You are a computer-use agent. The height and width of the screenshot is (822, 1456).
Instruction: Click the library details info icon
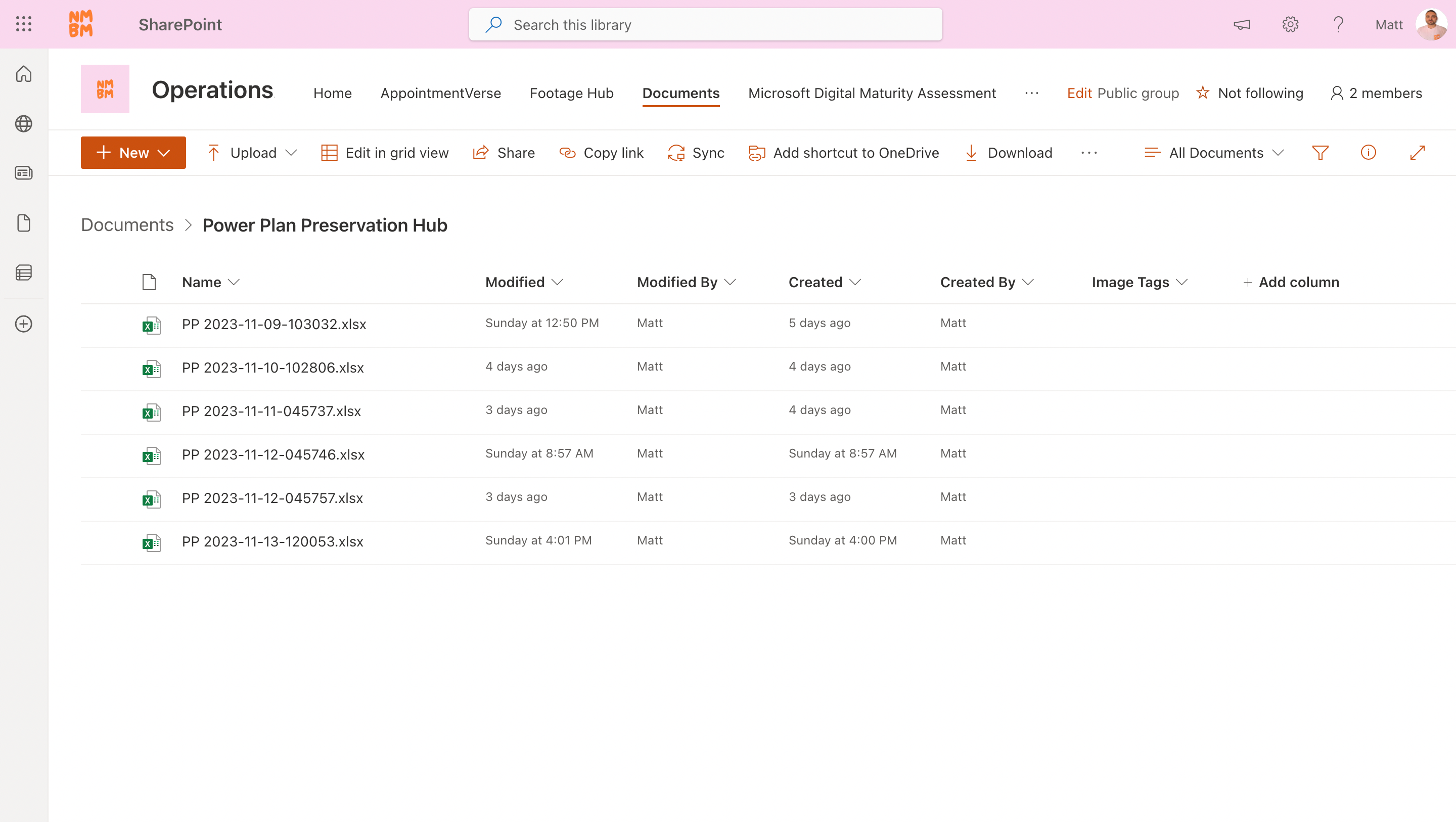[x=1369, y=152]
